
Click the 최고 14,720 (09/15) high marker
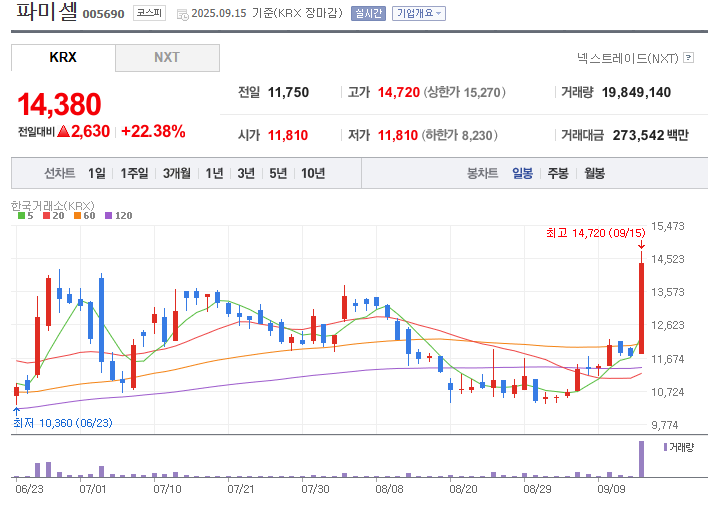pos(596,233)
